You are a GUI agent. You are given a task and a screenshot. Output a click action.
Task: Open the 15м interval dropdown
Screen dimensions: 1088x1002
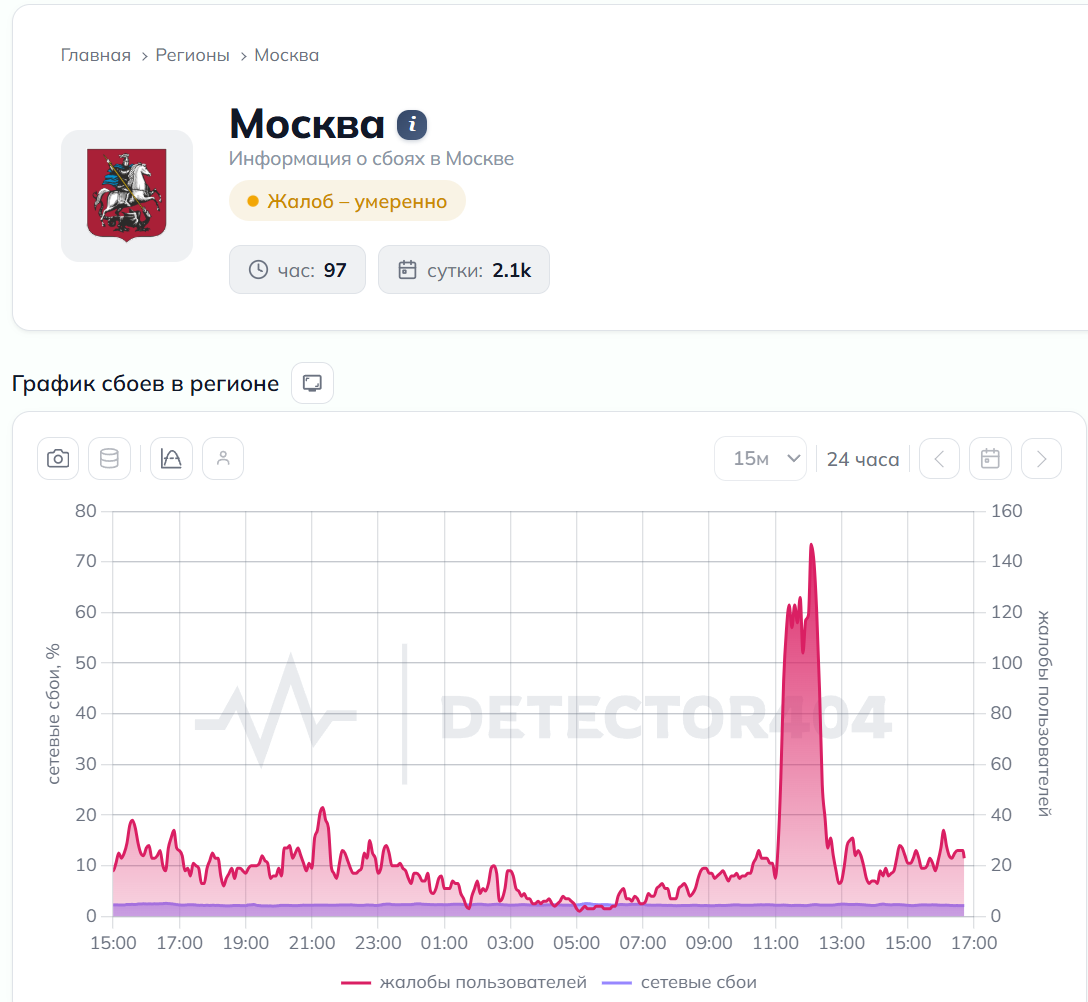pyautogui.click(x=760, y=459)
